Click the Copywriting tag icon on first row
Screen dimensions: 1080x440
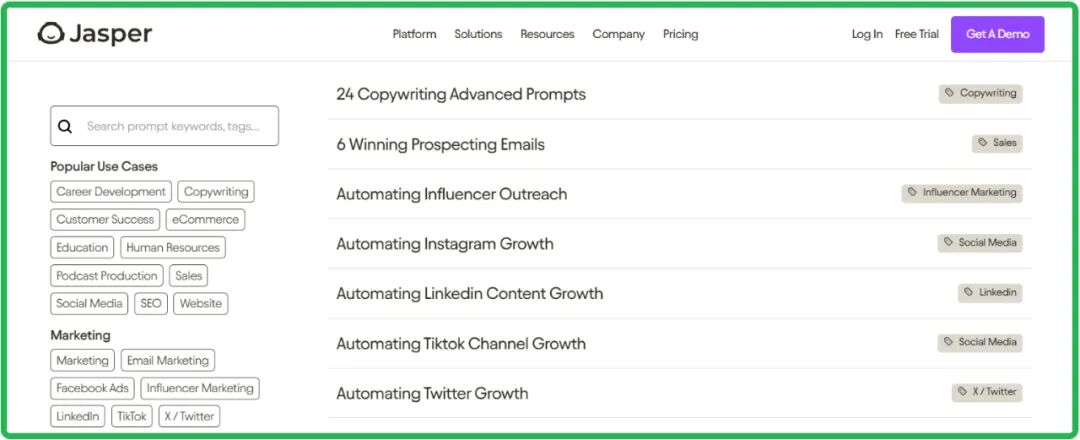(949, 93)
